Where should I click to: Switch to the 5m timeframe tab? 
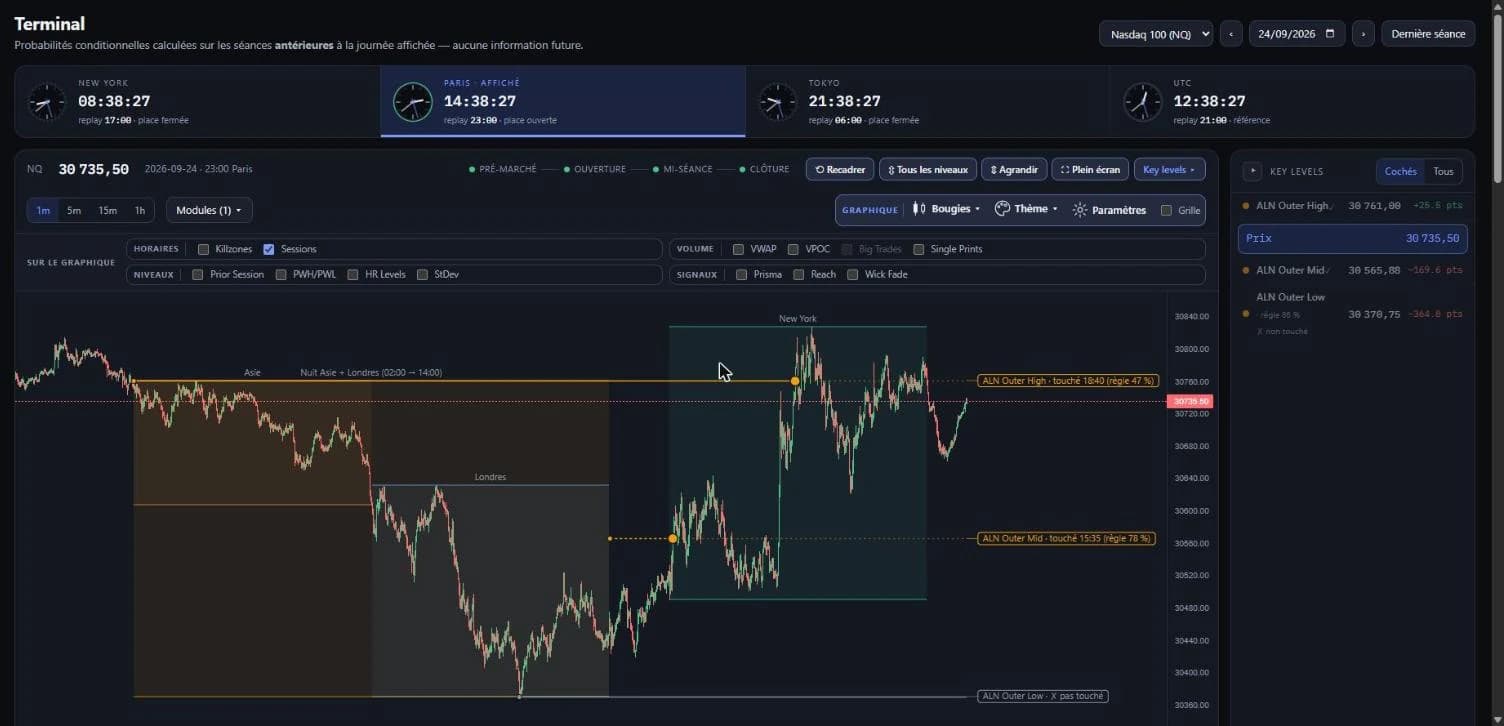(74, 210)
